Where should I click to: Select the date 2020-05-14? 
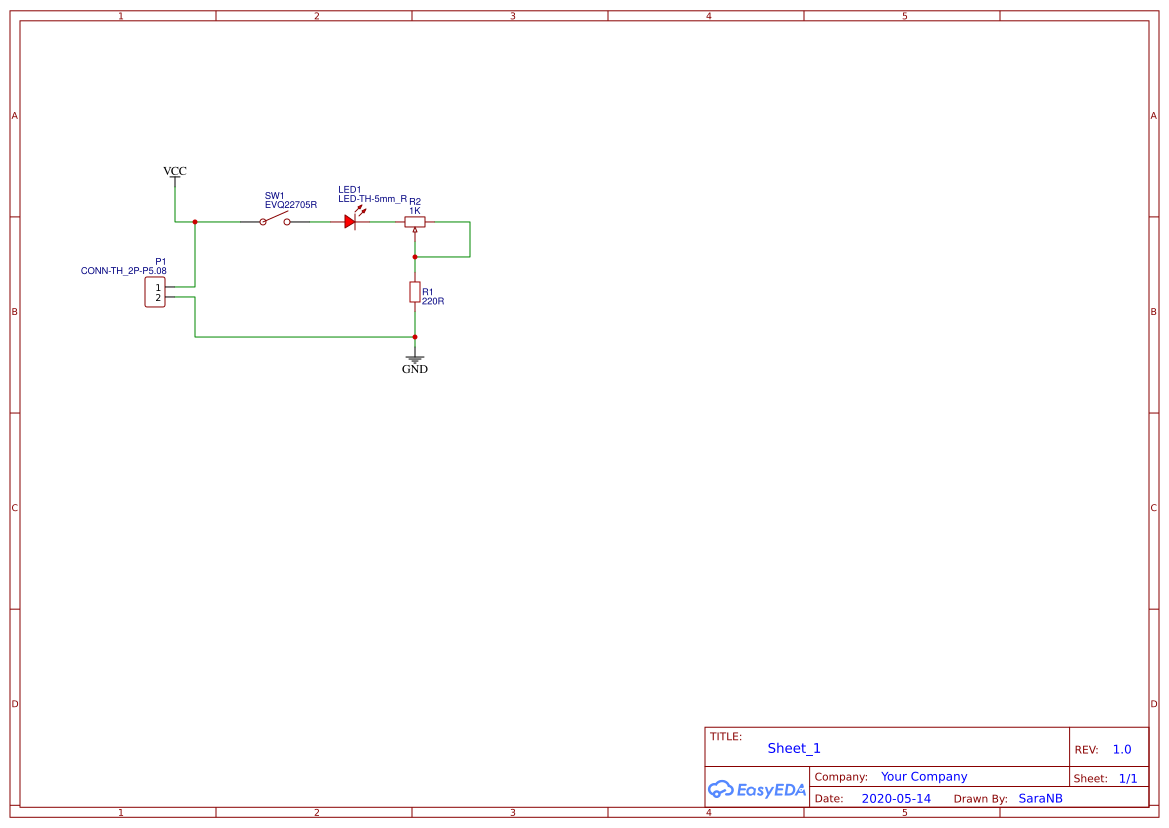(x=896, y=799)
